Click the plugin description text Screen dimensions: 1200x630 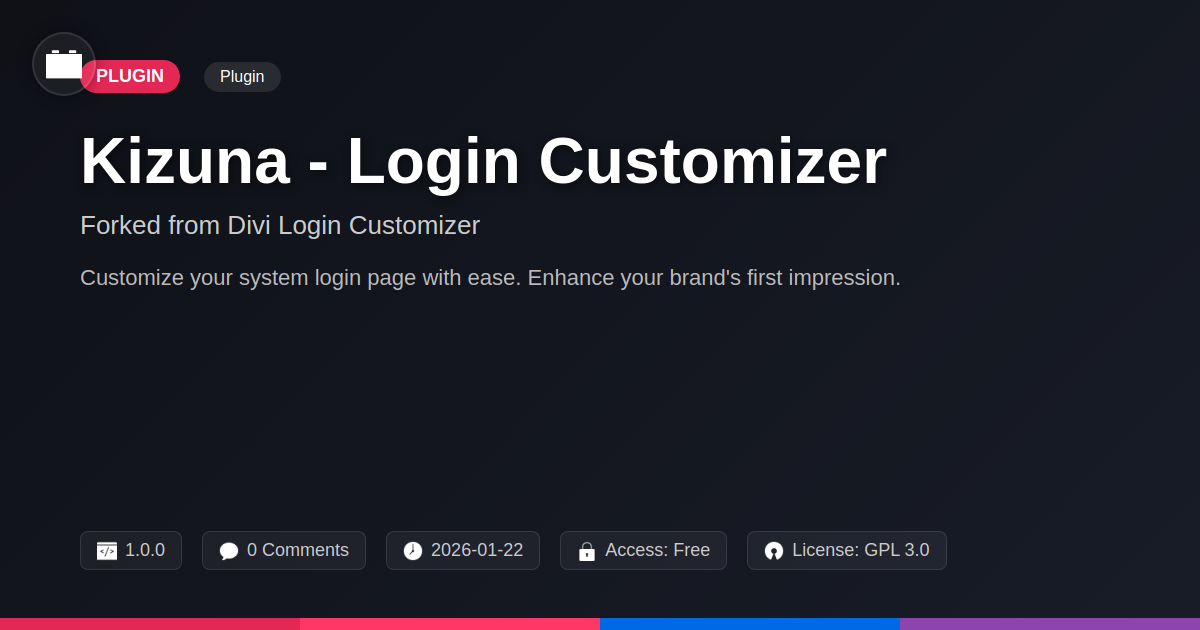coord(490,278)
